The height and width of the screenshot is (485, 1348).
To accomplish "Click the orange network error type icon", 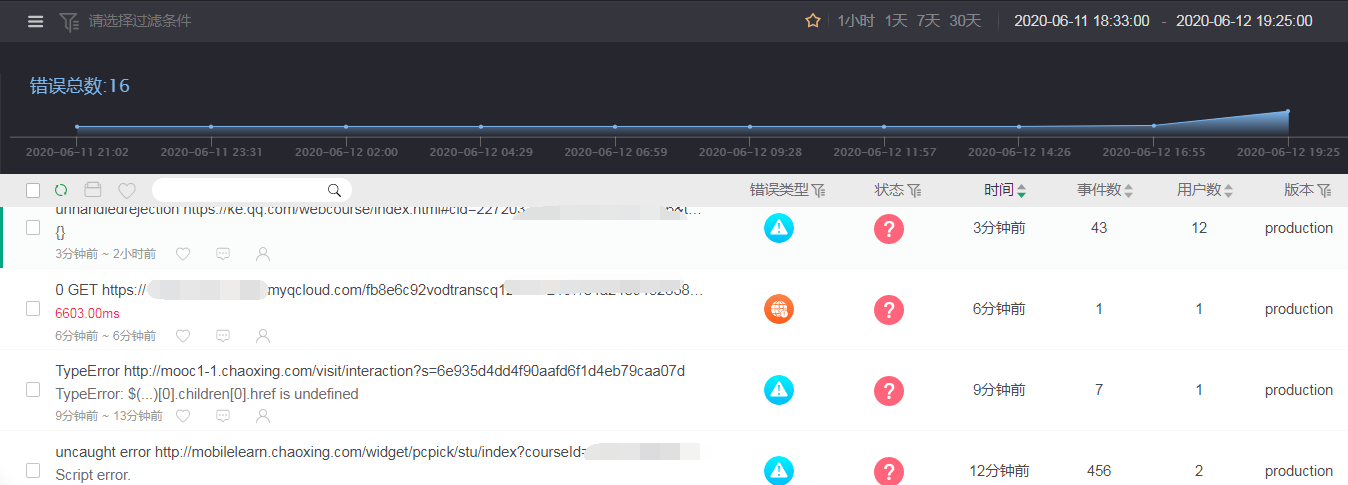I will [779, 309].
